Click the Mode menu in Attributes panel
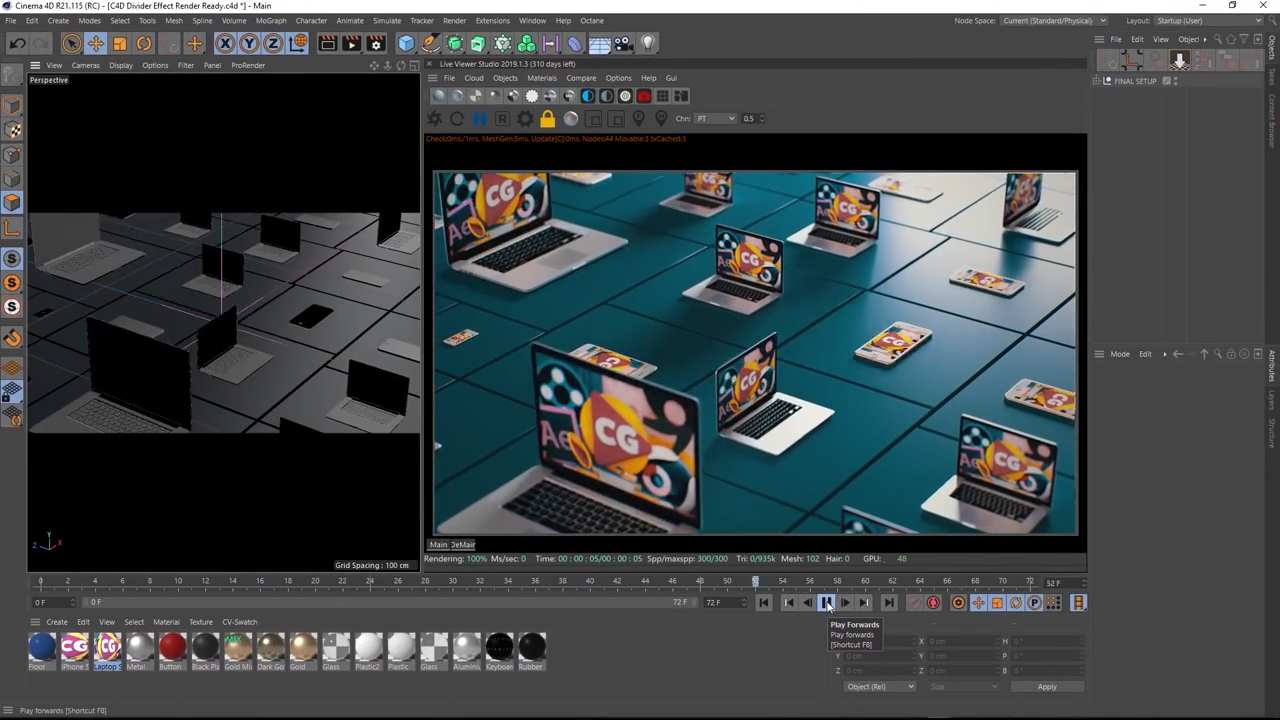1280x720 pixels. [x=1120, y=354]
